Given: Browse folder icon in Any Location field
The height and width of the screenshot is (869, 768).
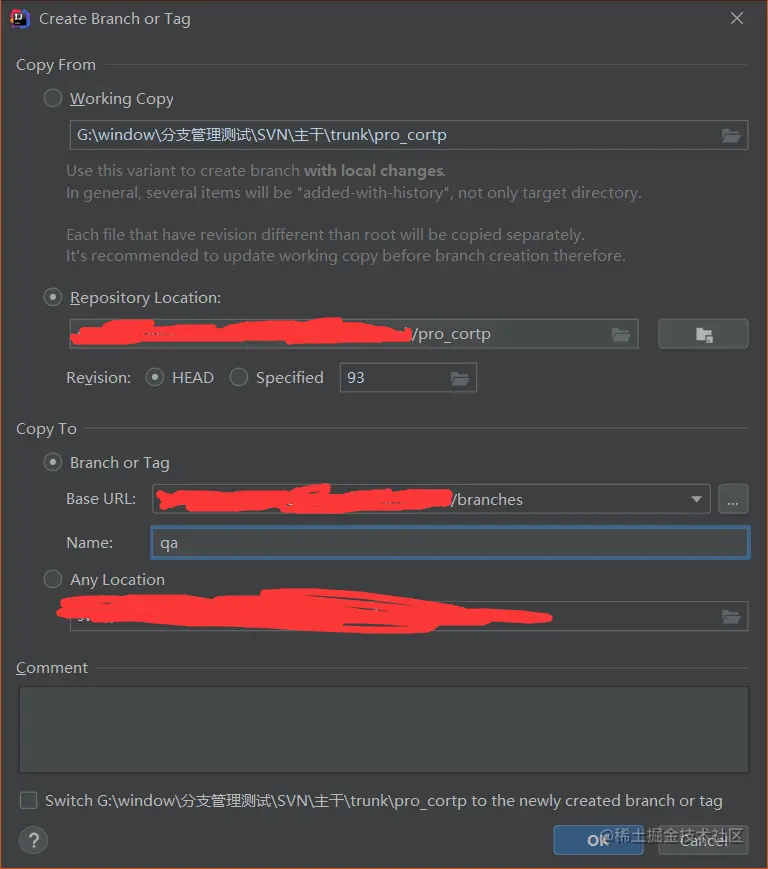Looking at the screenshot, I should point(731,616).
